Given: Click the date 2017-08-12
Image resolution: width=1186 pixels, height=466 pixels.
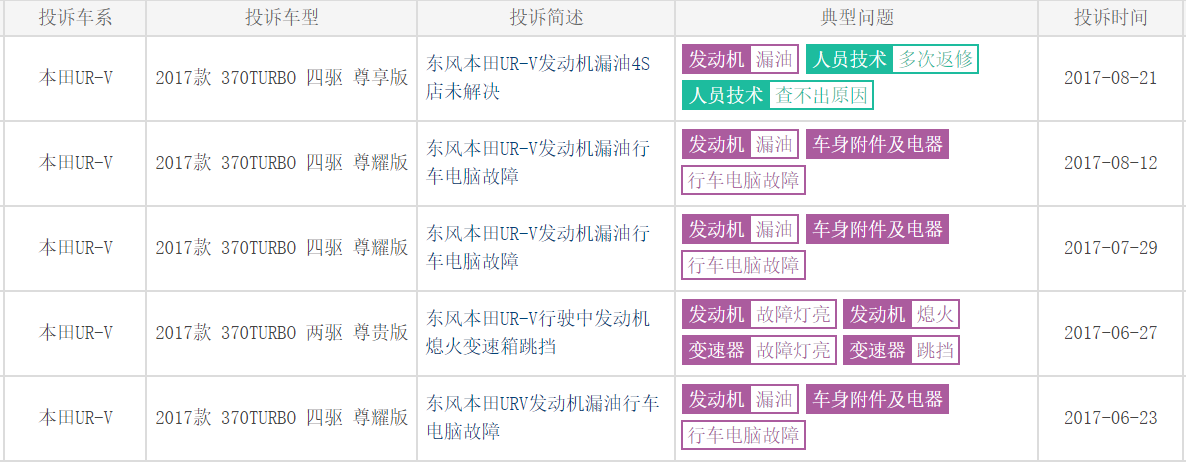Looking at the screenshot, I should 1110,163.
